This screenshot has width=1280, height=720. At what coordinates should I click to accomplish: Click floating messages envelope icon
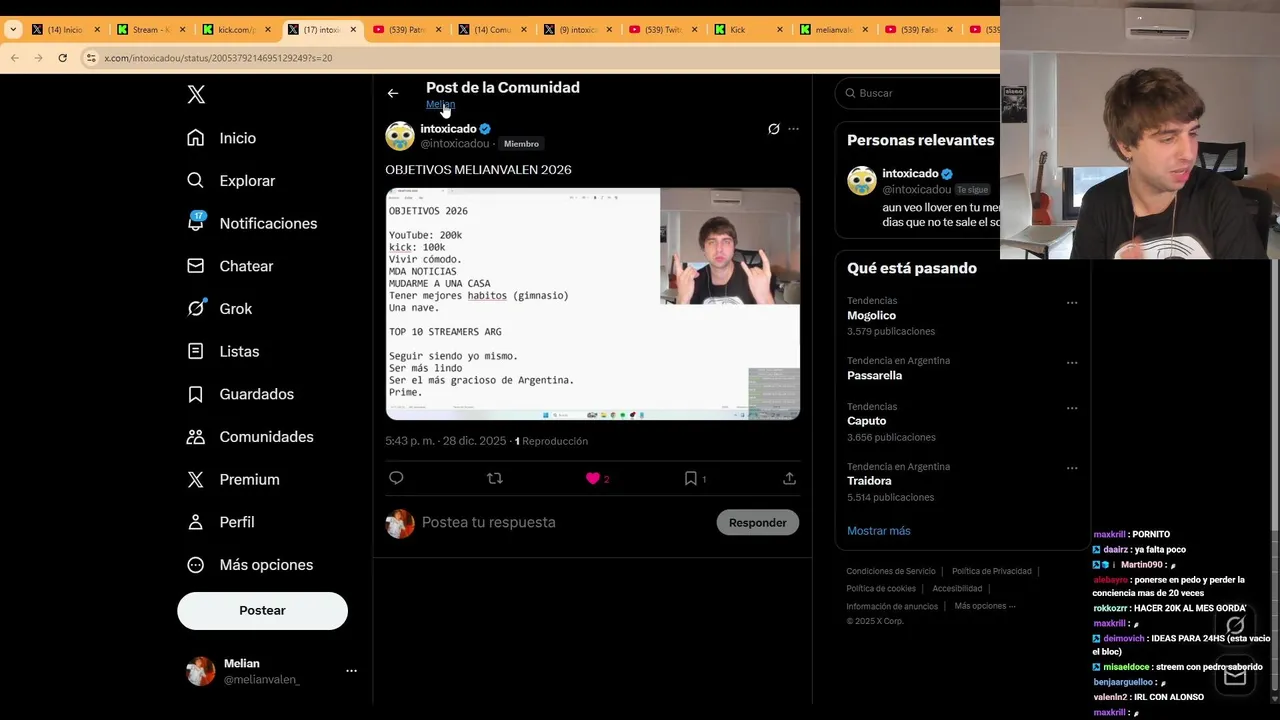(x=1235, y=676)
